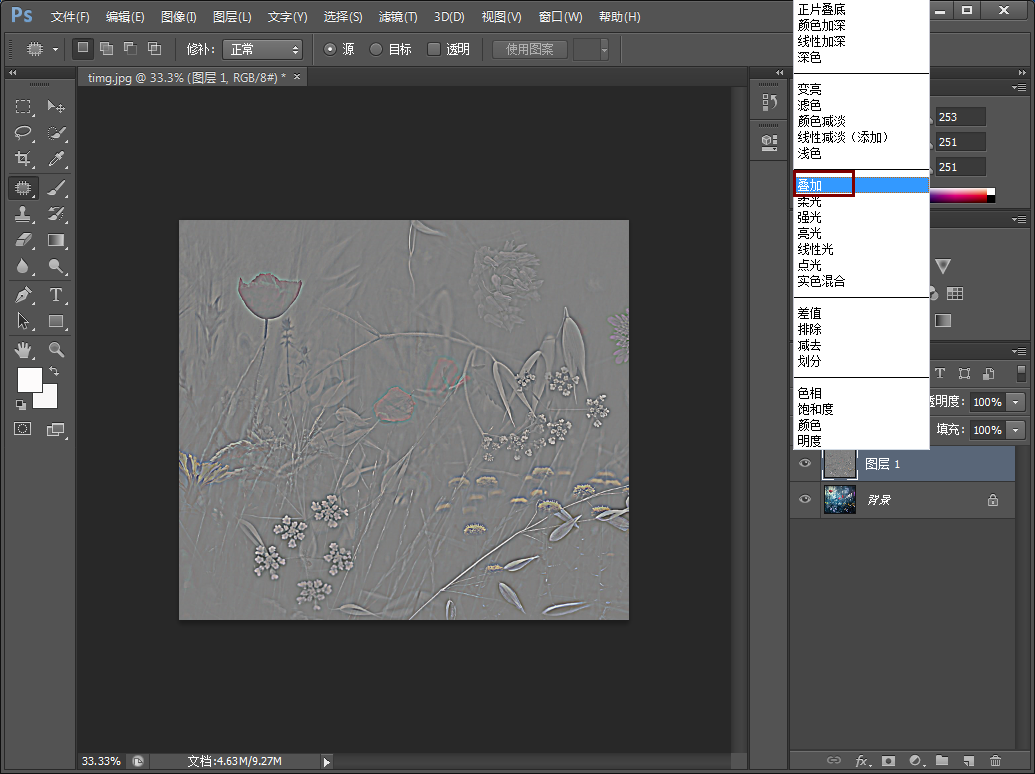Swap foreground and background colors

(54, 371)
